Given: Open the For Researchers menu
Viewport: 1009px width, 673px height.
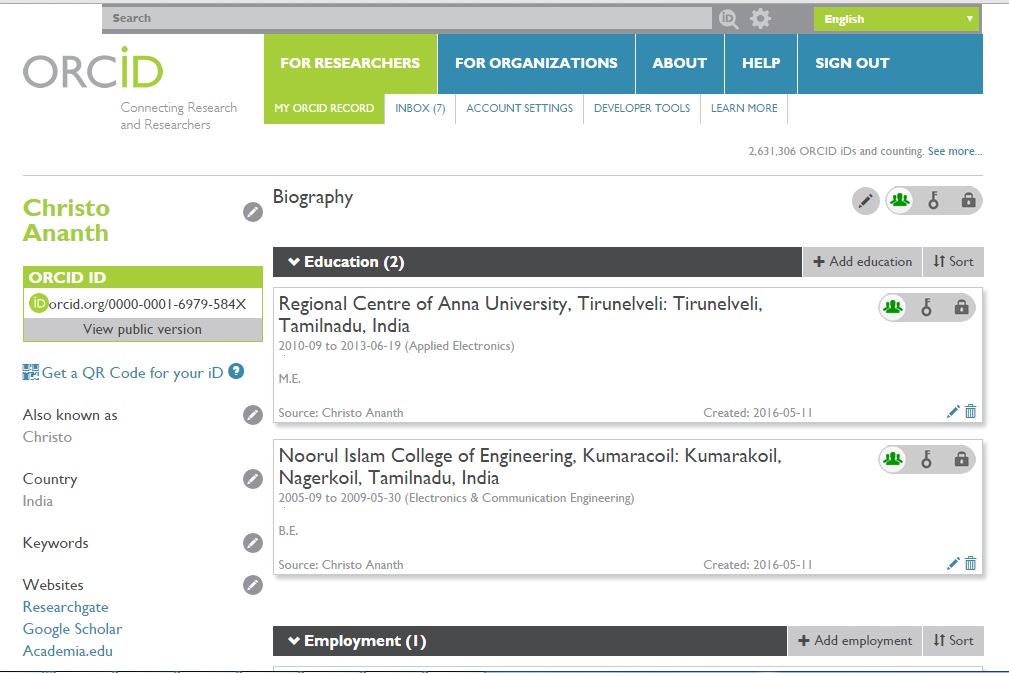Looking at the screenshot, I should tap(350, 63).
